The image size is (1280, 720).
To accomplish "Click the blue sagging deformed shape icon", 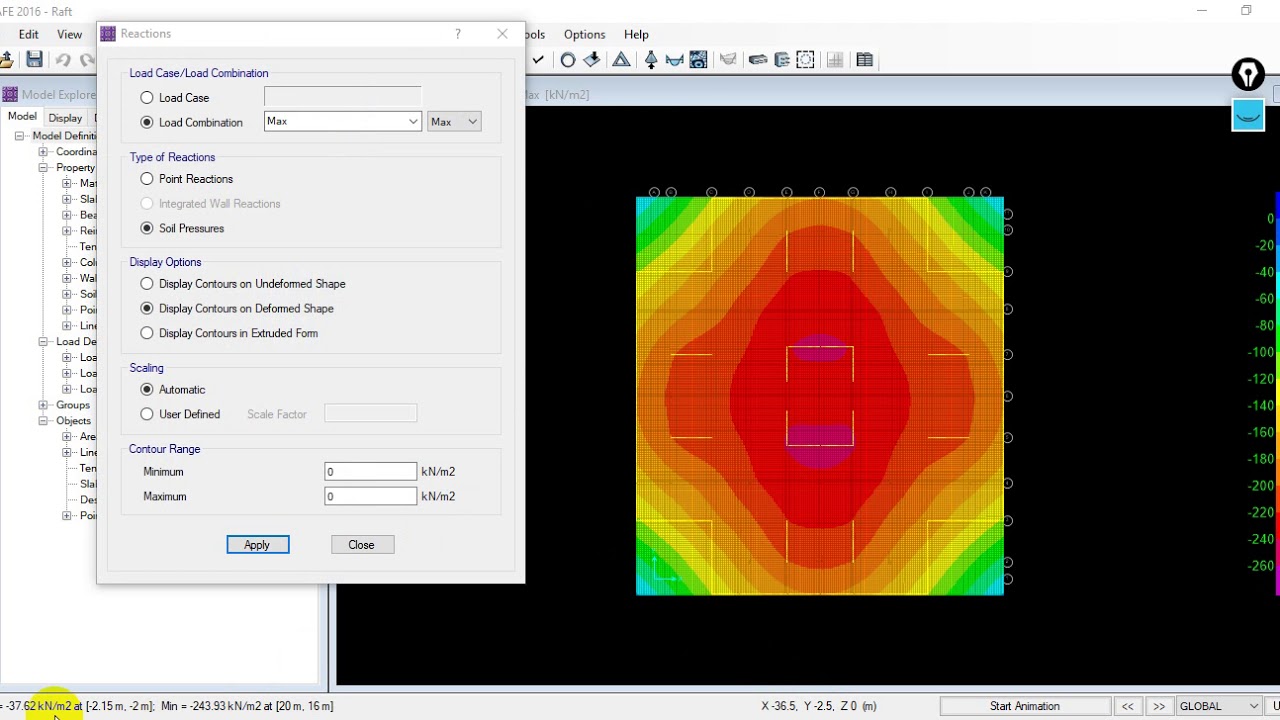I will (674, 60).
